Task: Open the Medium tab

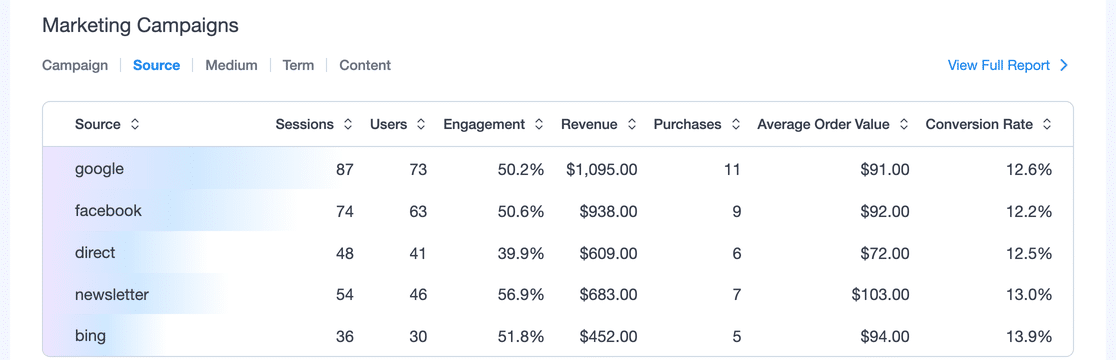Action: 231,65
